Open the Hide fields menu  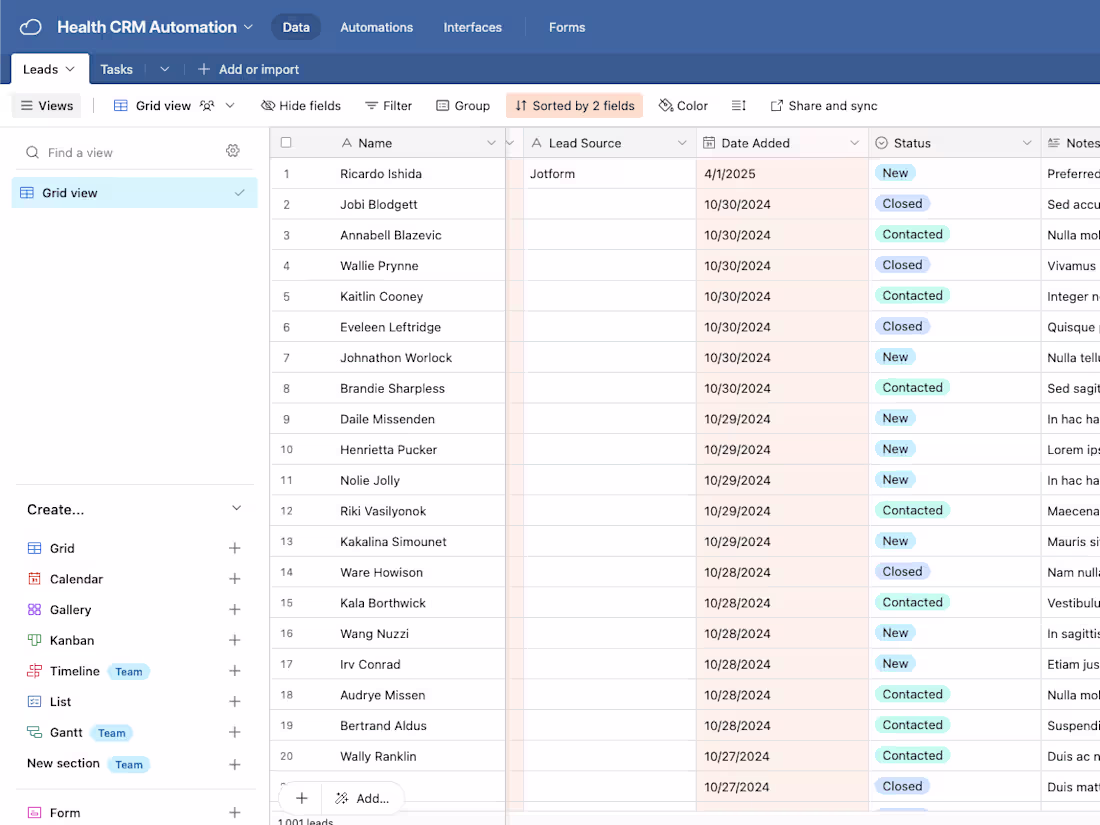301,105
